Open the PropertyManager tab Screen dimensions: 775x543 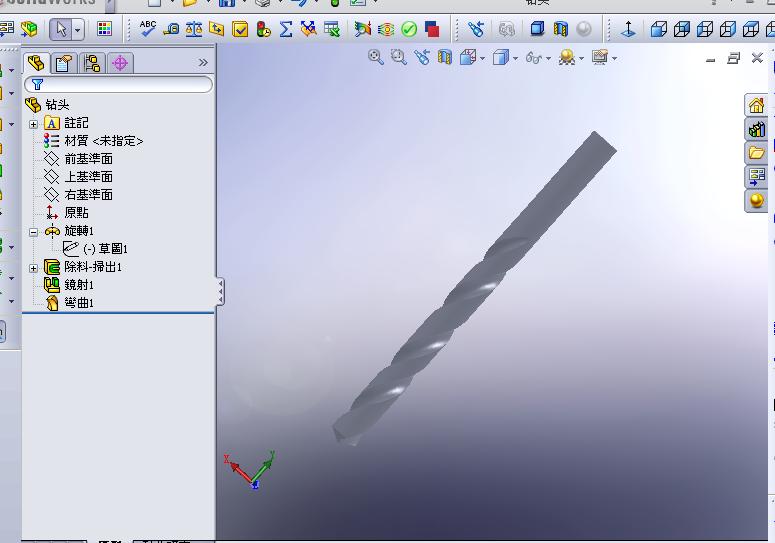coord(64,63)
